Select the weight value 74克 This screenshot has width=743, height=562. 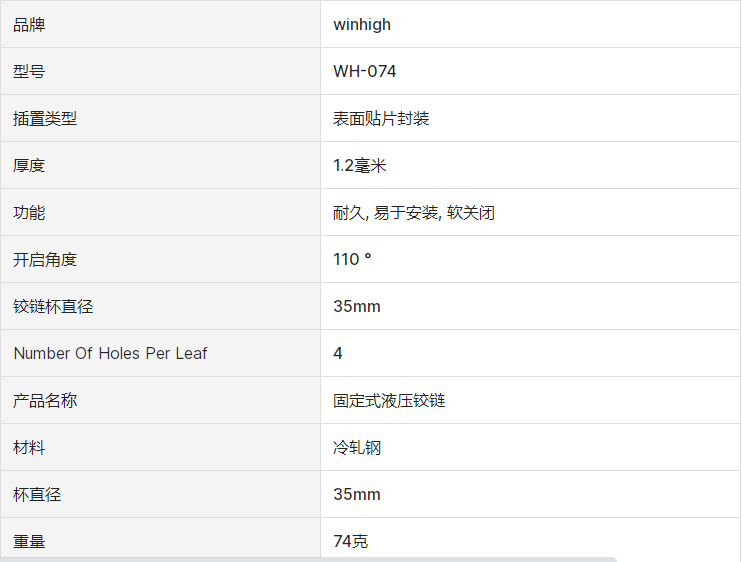(350, 542)
